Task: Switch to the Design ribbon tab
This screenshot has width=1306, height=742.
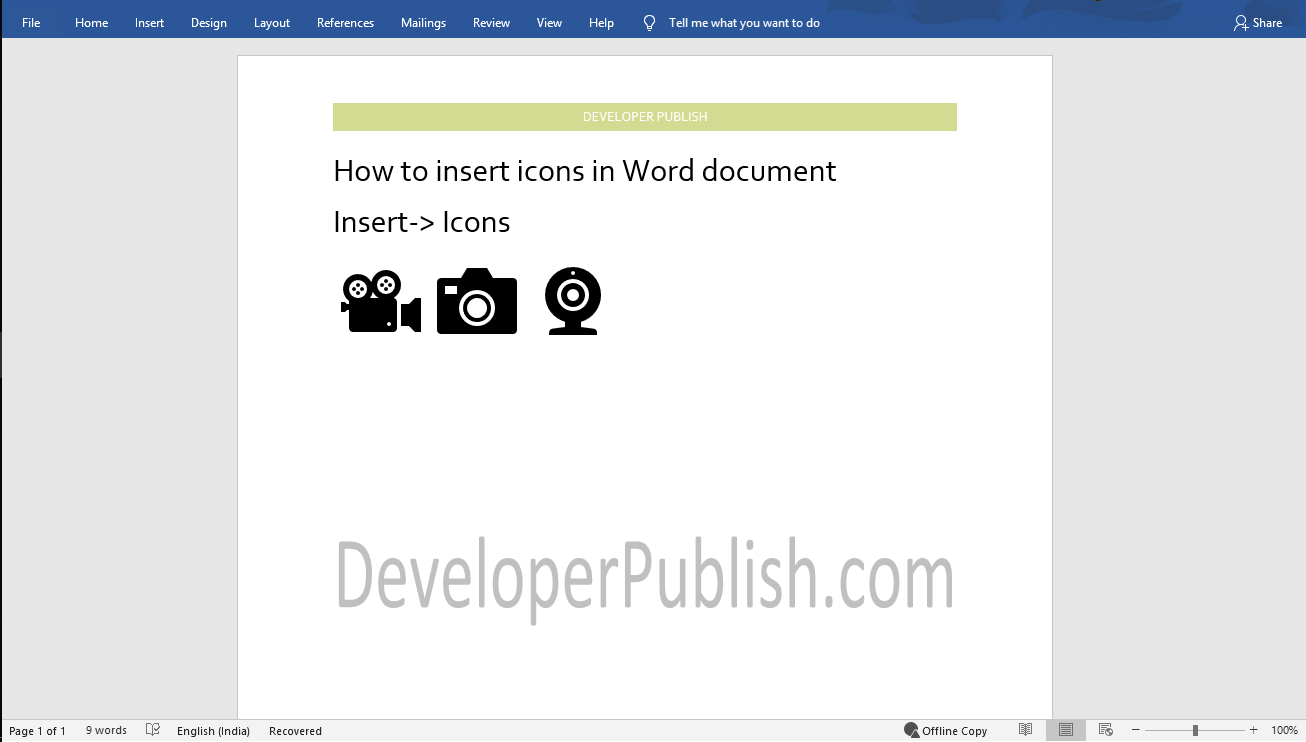Action: pos(208,21)
